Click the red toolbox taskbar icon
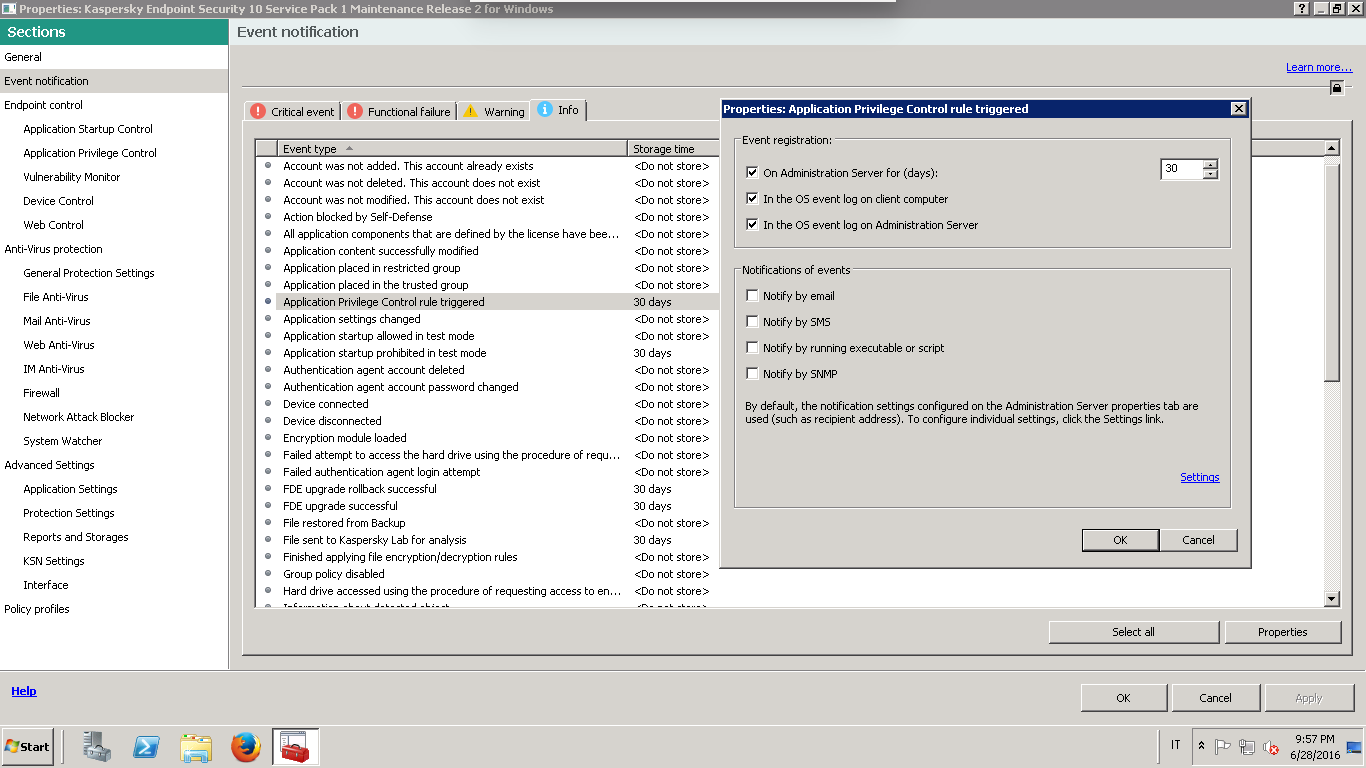 coord(295,746)
